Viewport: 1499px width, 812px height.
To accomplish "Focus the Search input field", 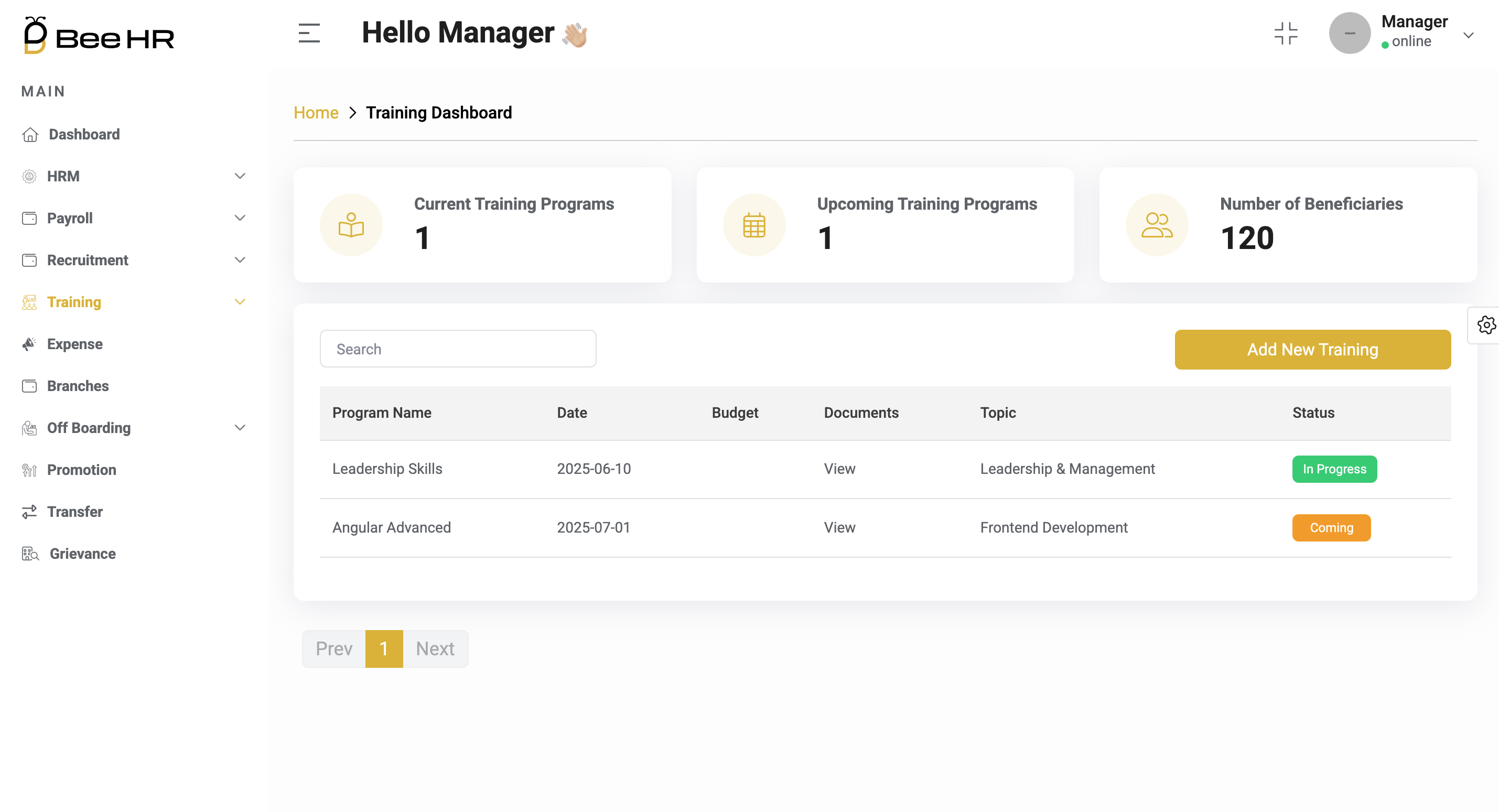I will click(x=458, y=349).
